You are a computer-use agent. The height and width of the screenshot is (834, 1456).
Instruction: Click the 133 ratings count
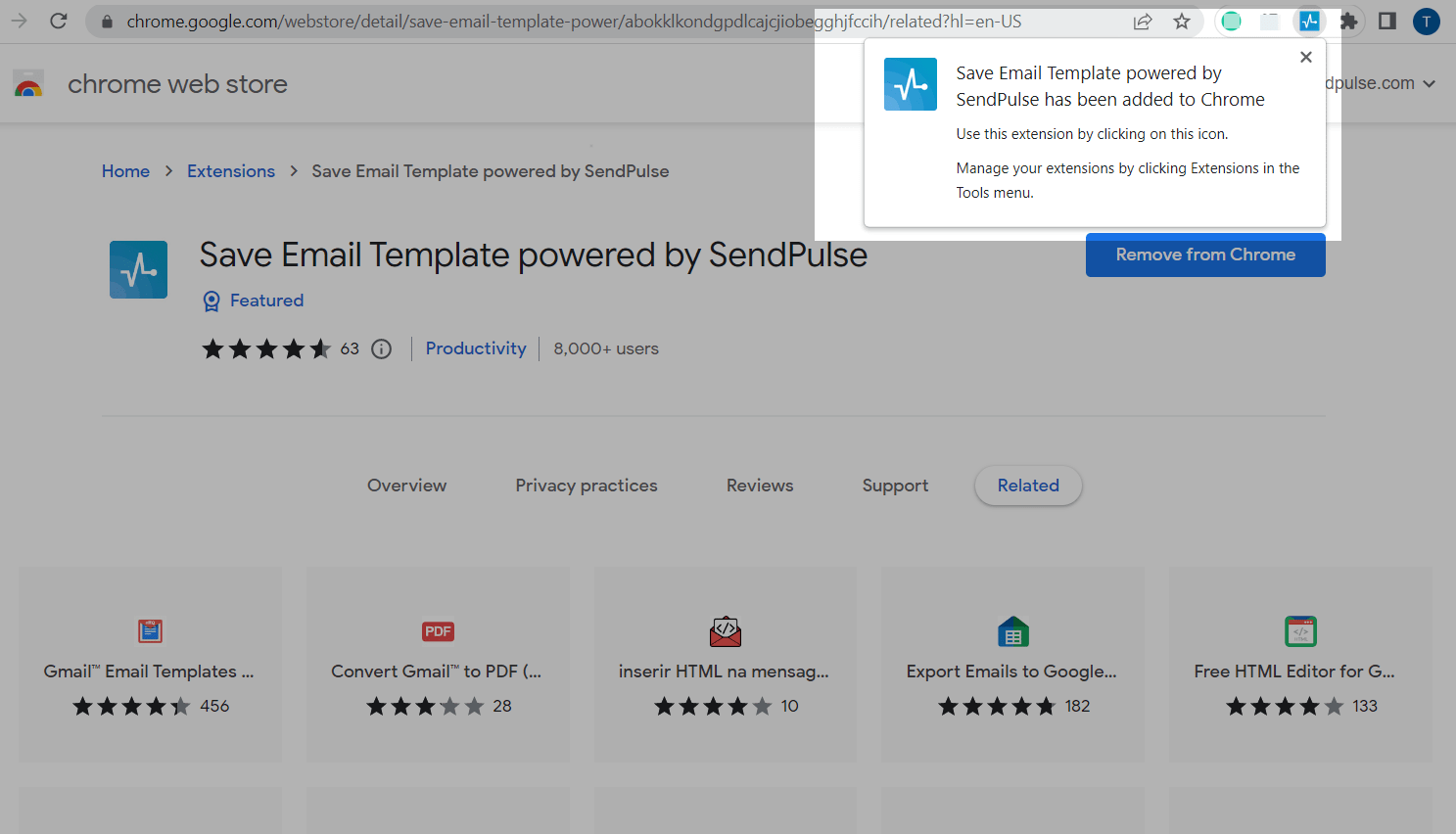click(x=1365, y=706)
